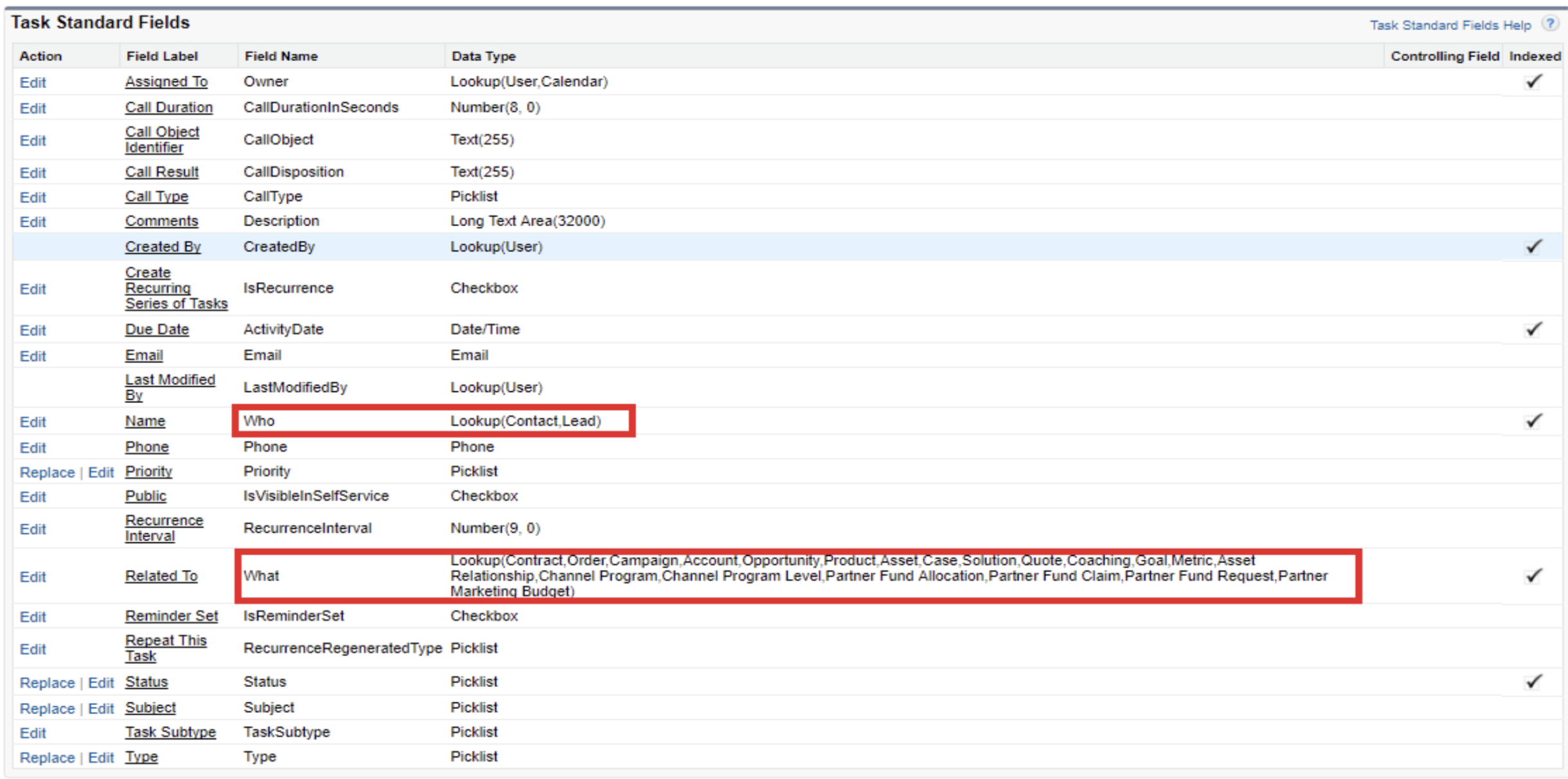Click Replace next to Status
Viewport: 1568px width, 779px height.
tap(47, 683)
